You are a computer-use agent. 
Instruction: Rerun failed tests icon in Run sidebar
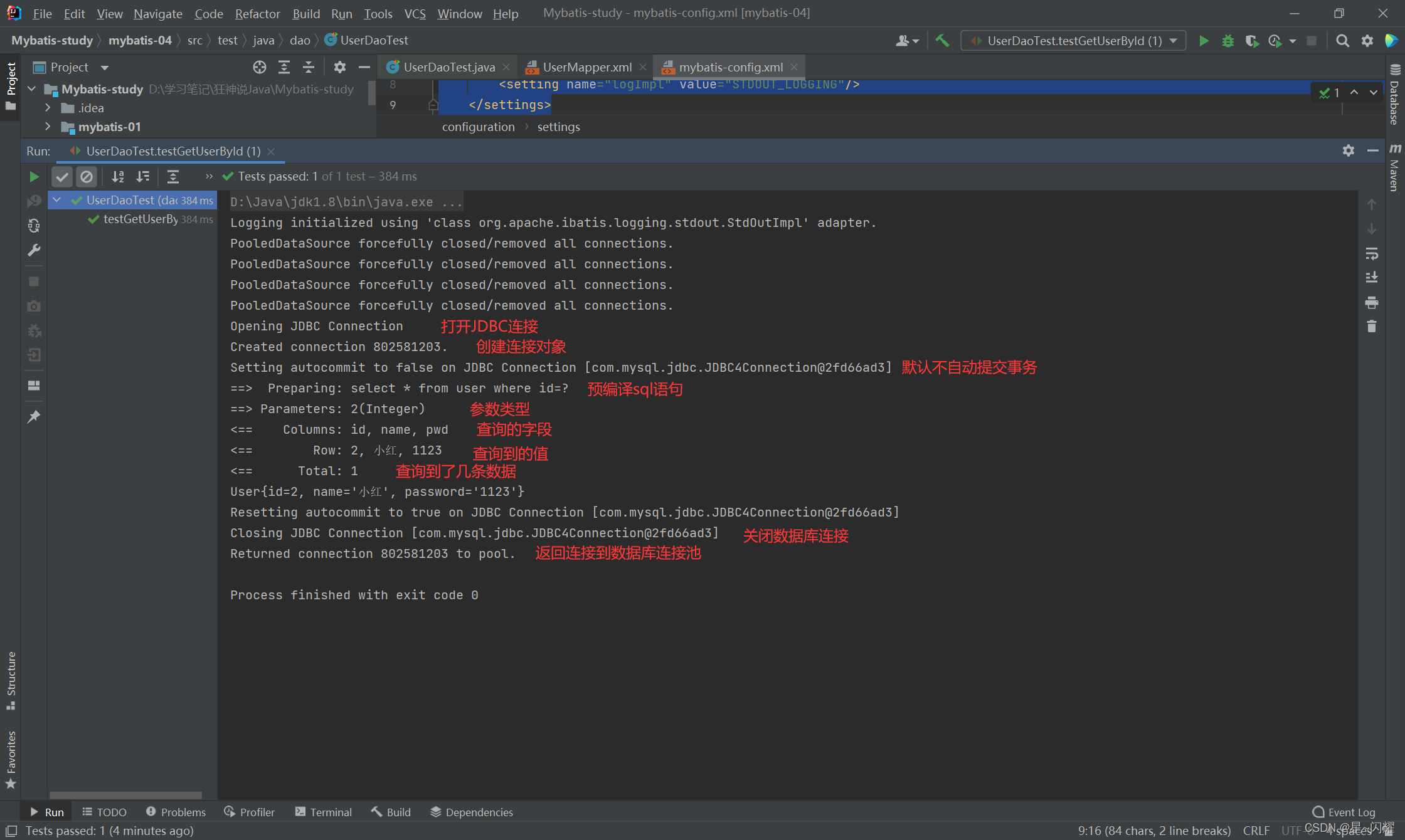click(34, 201)
